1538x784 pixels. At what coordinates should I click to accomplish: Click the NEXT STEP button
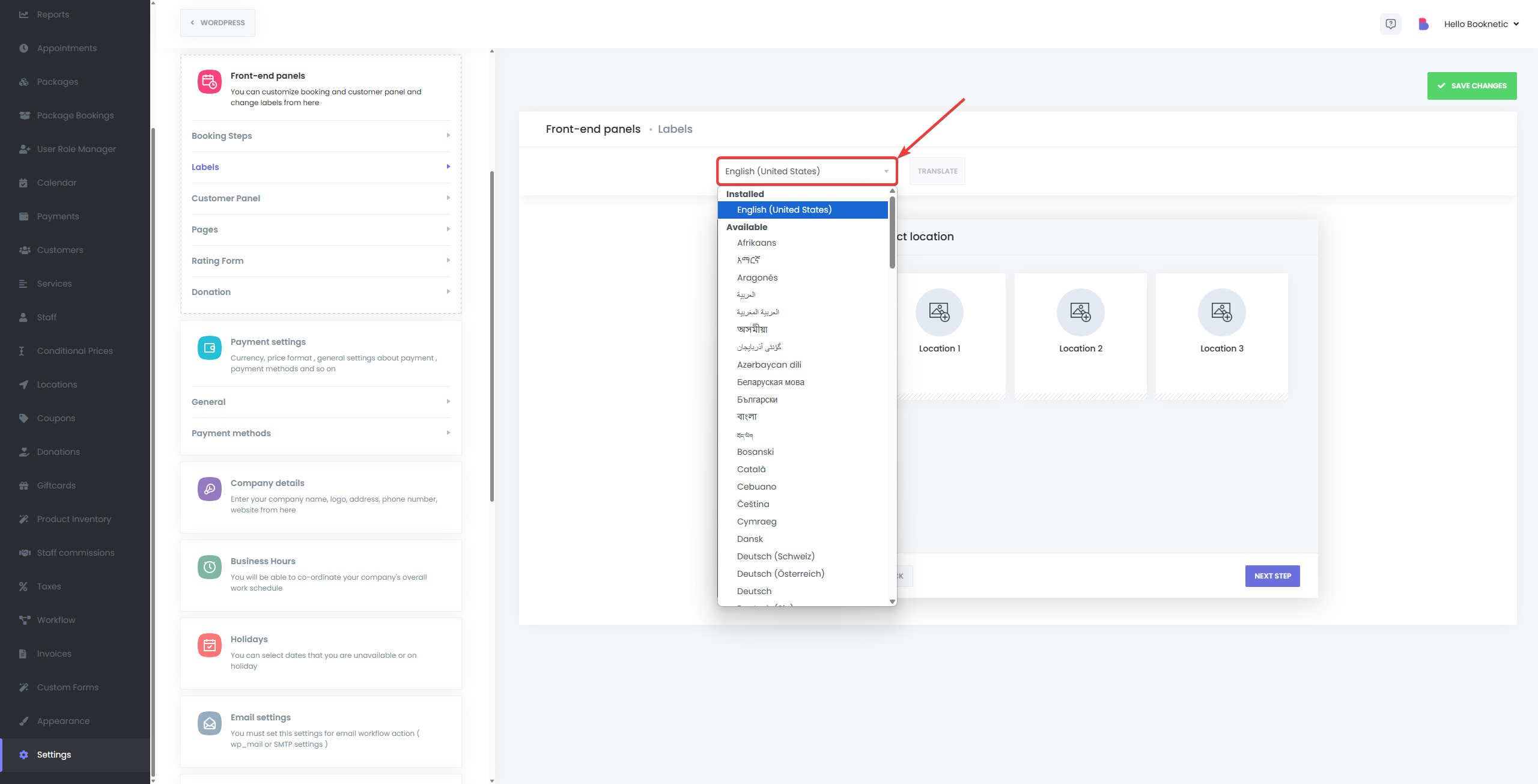[1272, 576]
